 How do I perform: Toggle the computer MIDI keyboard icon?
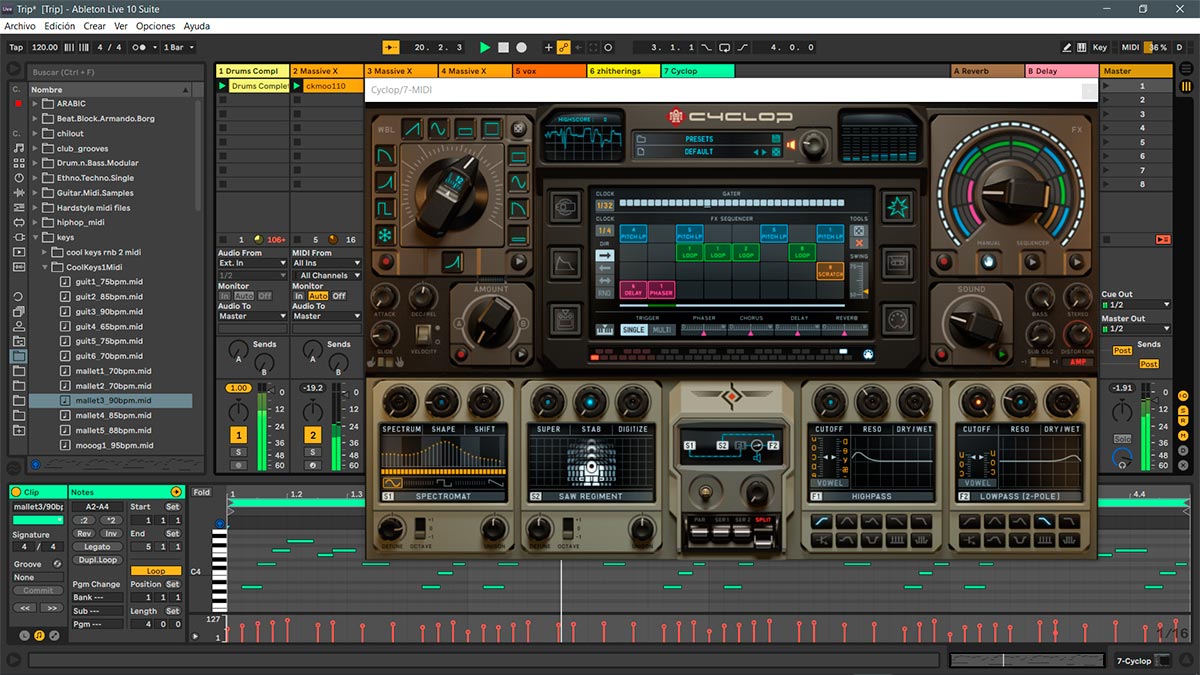click(x=1082, y=47)
